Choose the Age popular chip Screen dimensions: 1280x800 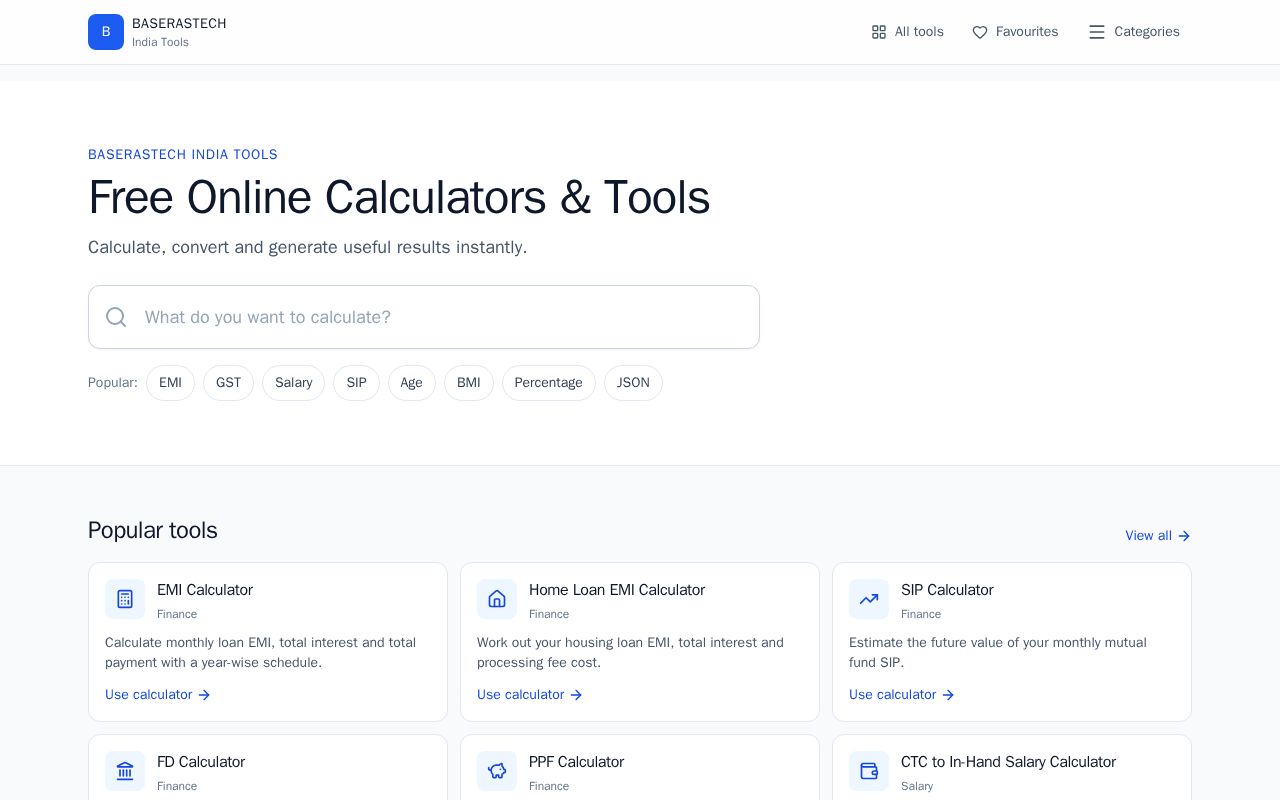click(412, 383)
